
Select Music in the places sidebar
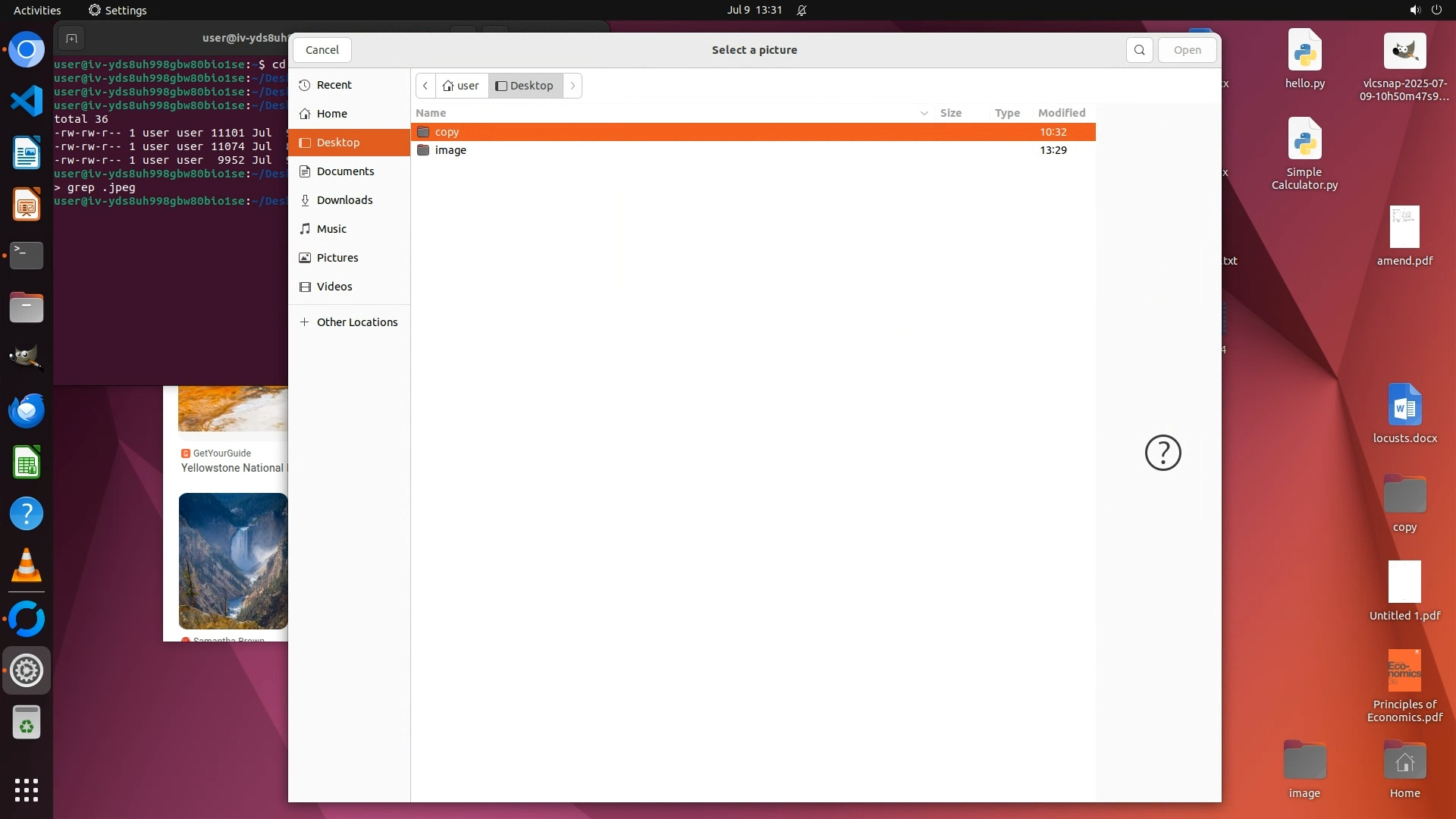pyautogui.click(x=331, y=229)
